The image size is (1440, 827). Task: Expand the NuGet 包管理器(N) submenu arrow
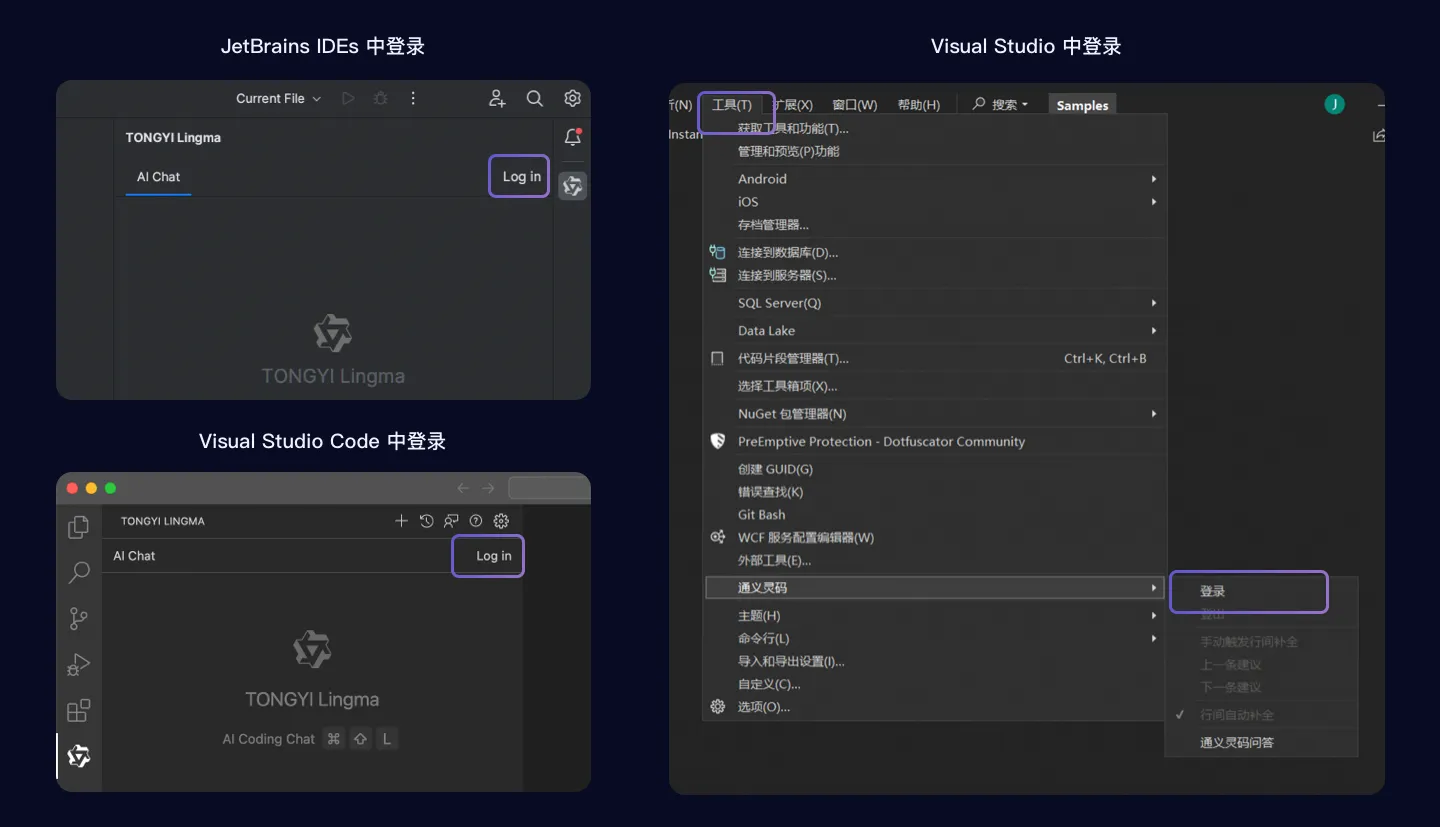[1153, 414]
